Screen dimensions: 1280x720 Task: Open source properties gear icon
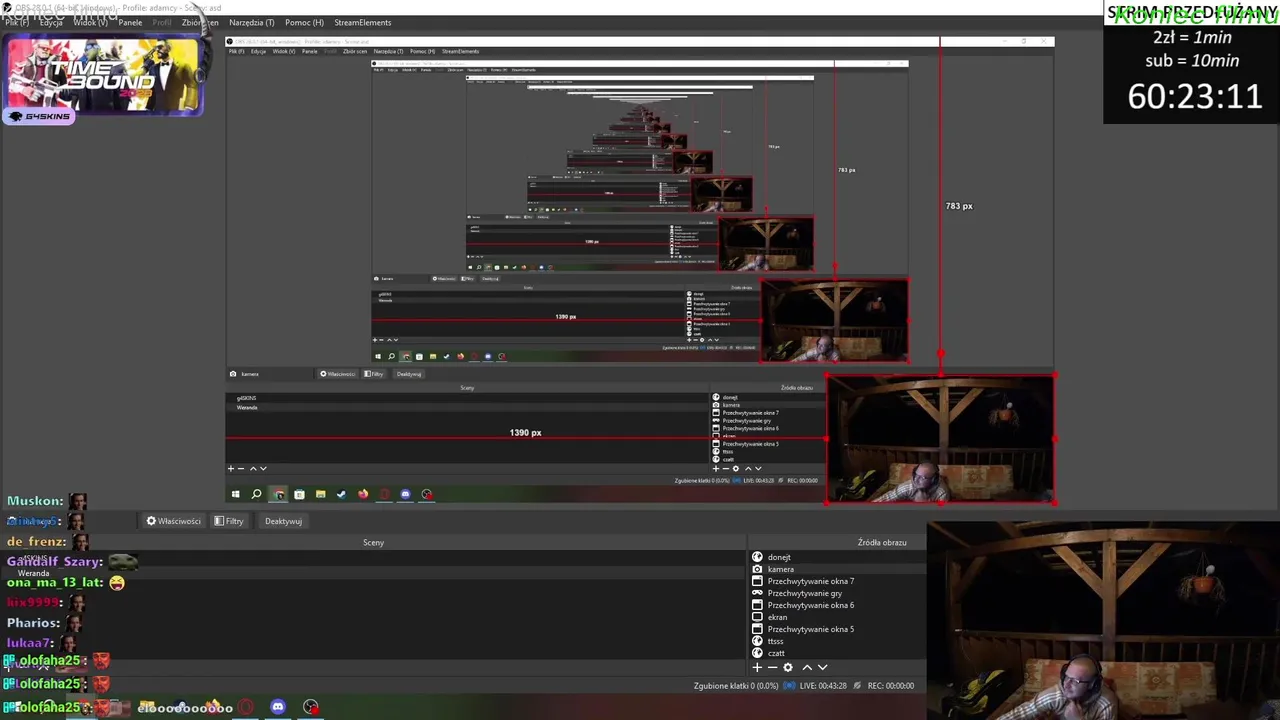tap(788, 667)
